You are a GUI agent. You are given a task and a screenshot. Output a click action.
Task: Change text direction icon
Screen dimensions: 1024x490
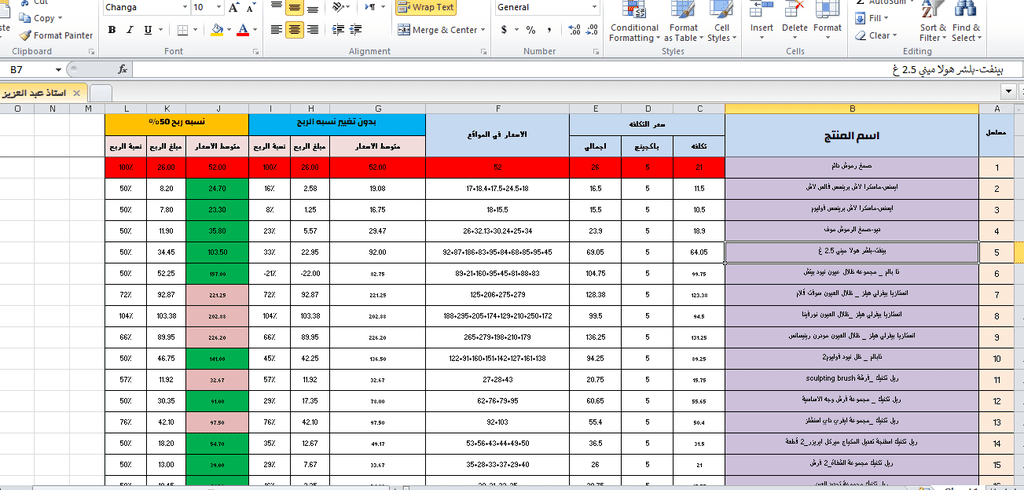tap(370, 7)
